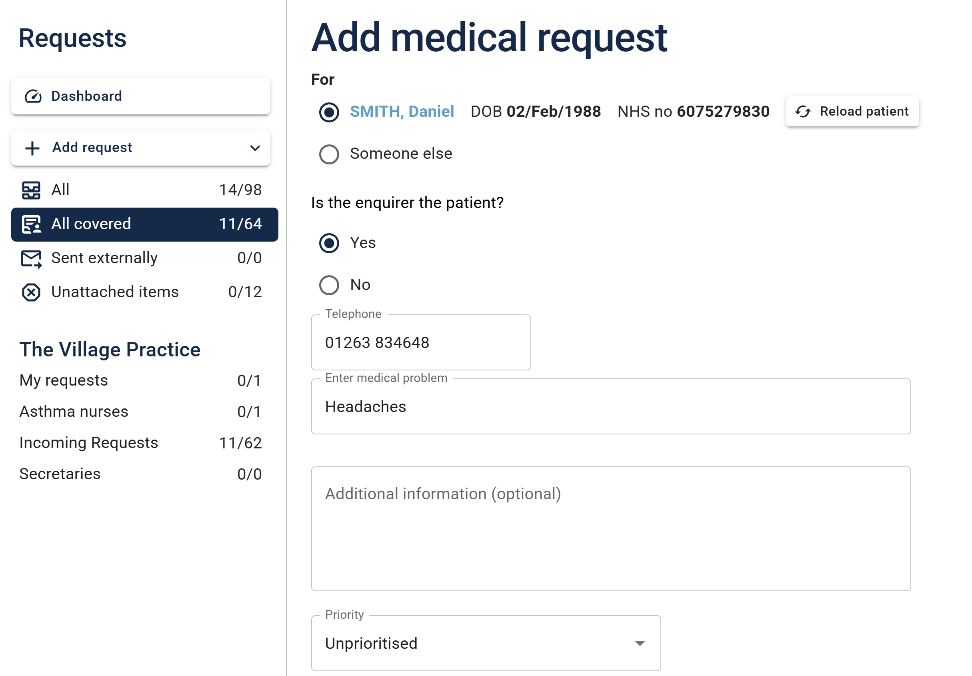The width and height of the screenshot is (972, 676).
Task: Select the SMITH, Daniel radio button
Action: pyautogui.click(x=329, y=112)
